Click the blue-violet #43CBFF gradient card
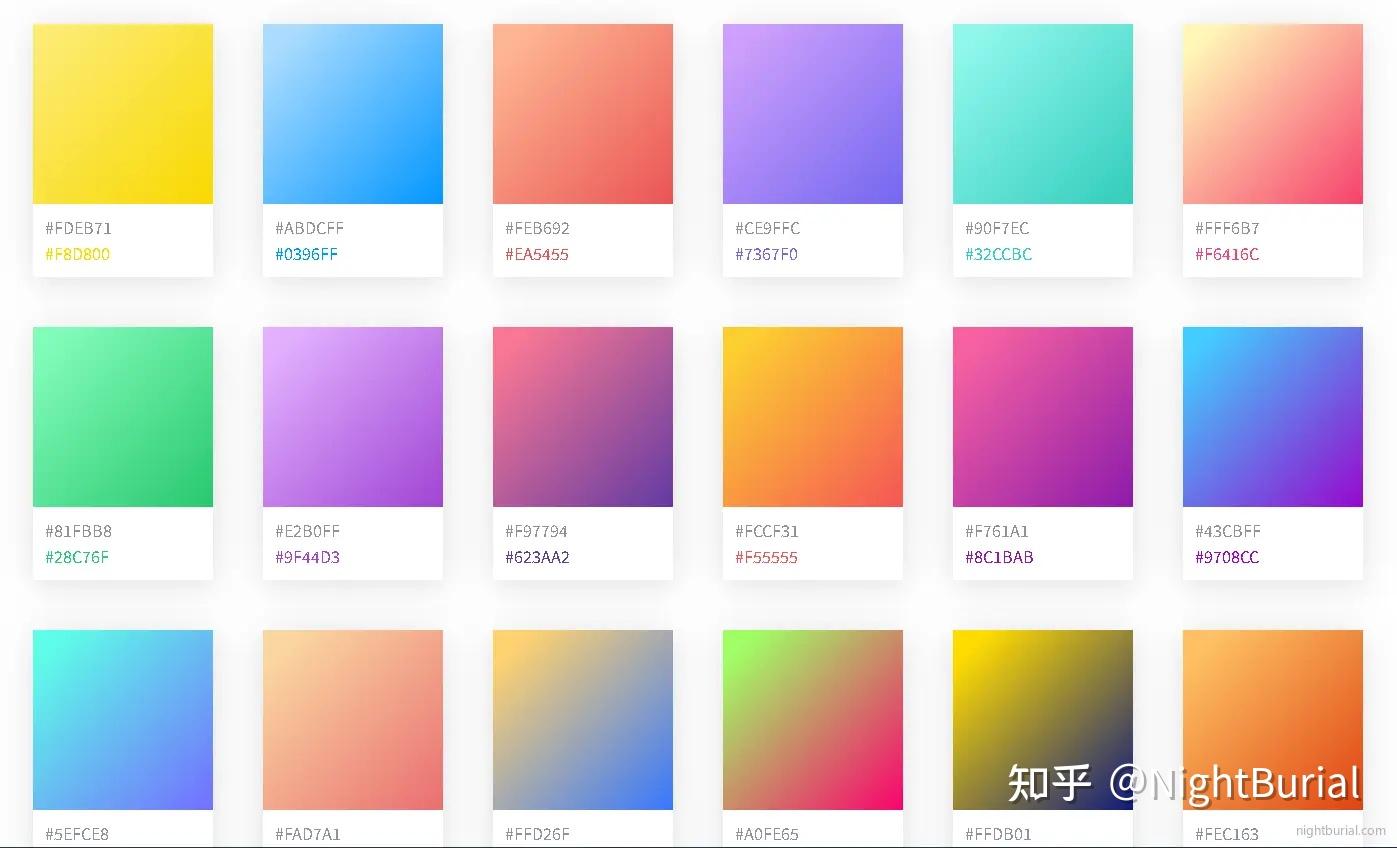This screenshot has width=1397, height=848. point(1272,416)
